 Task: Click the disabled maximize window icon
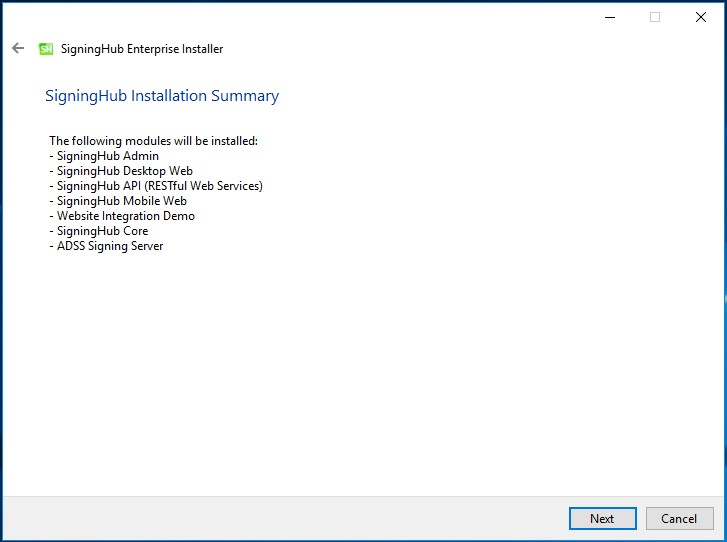(x=655, y=18)
